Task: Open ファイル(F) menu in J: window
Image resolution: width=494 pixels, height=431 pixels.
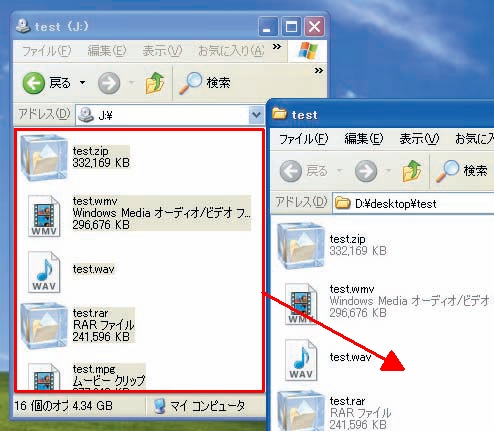Action: click(46, 51)
